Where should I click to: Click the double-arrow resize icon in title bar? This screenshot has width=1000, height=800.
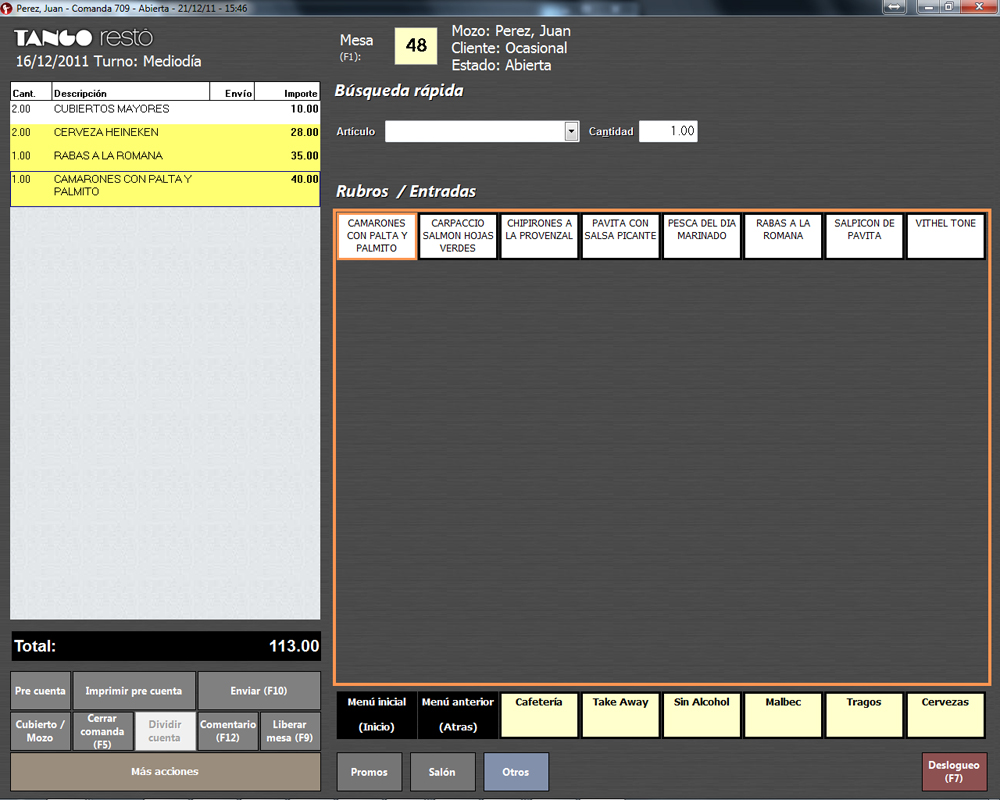pyautogui.click(x=894, y=6)
